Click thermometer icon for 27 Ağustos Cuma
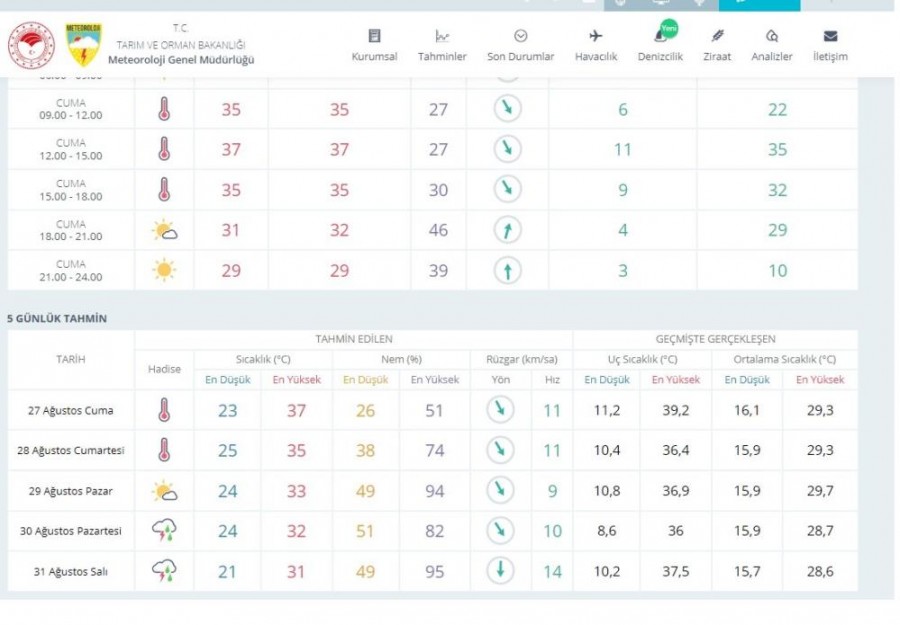 (164, 410)
